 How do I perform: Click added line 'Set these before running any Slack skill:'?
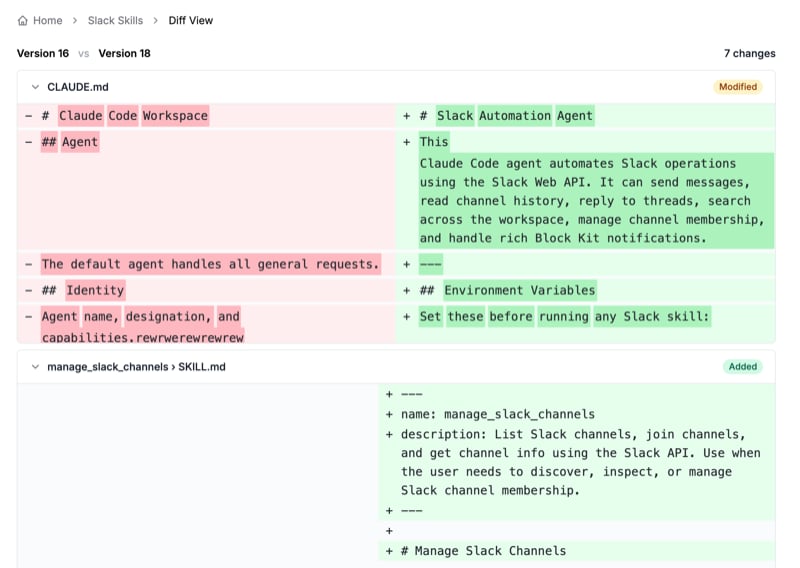[585, 324]
